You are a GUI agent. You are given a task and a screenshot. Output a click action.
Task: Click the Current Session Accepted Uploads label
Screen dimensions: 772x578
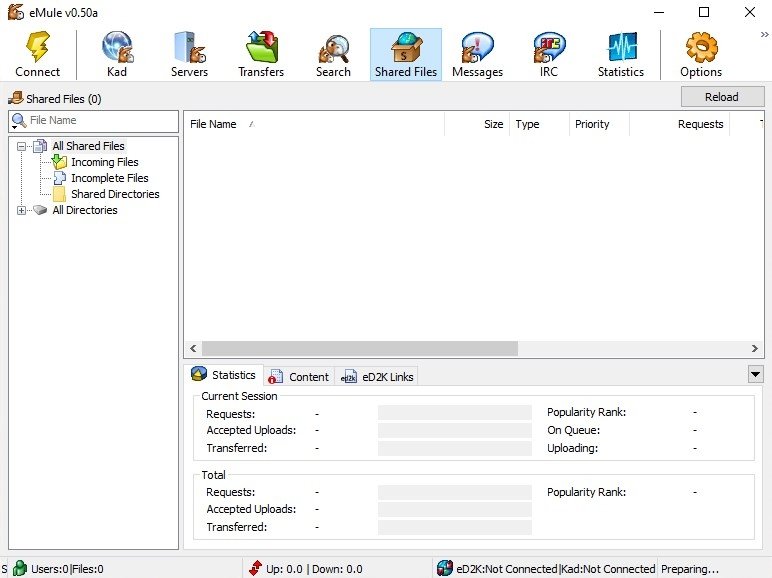251,430
